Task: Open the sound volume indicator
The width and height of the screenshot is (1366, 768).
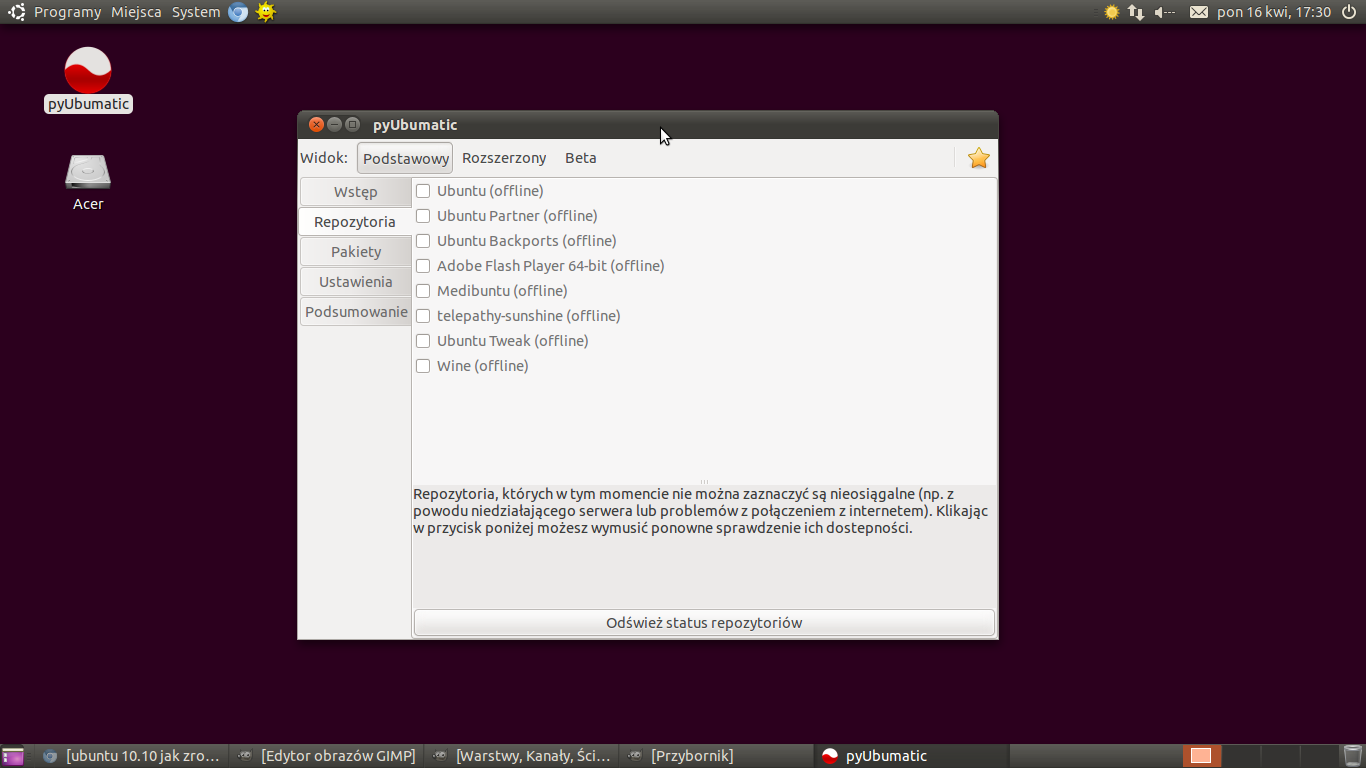Action: pos(1164,12)
